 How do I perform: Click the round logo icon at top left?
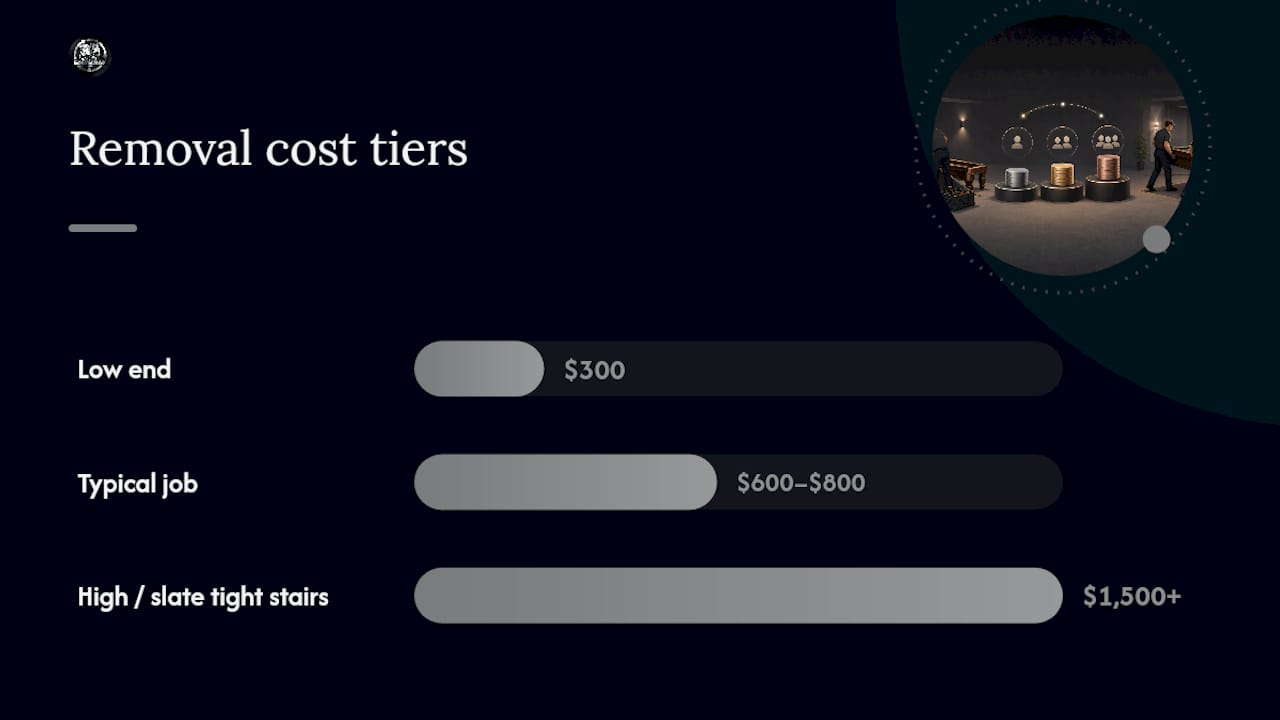(89, 56)
